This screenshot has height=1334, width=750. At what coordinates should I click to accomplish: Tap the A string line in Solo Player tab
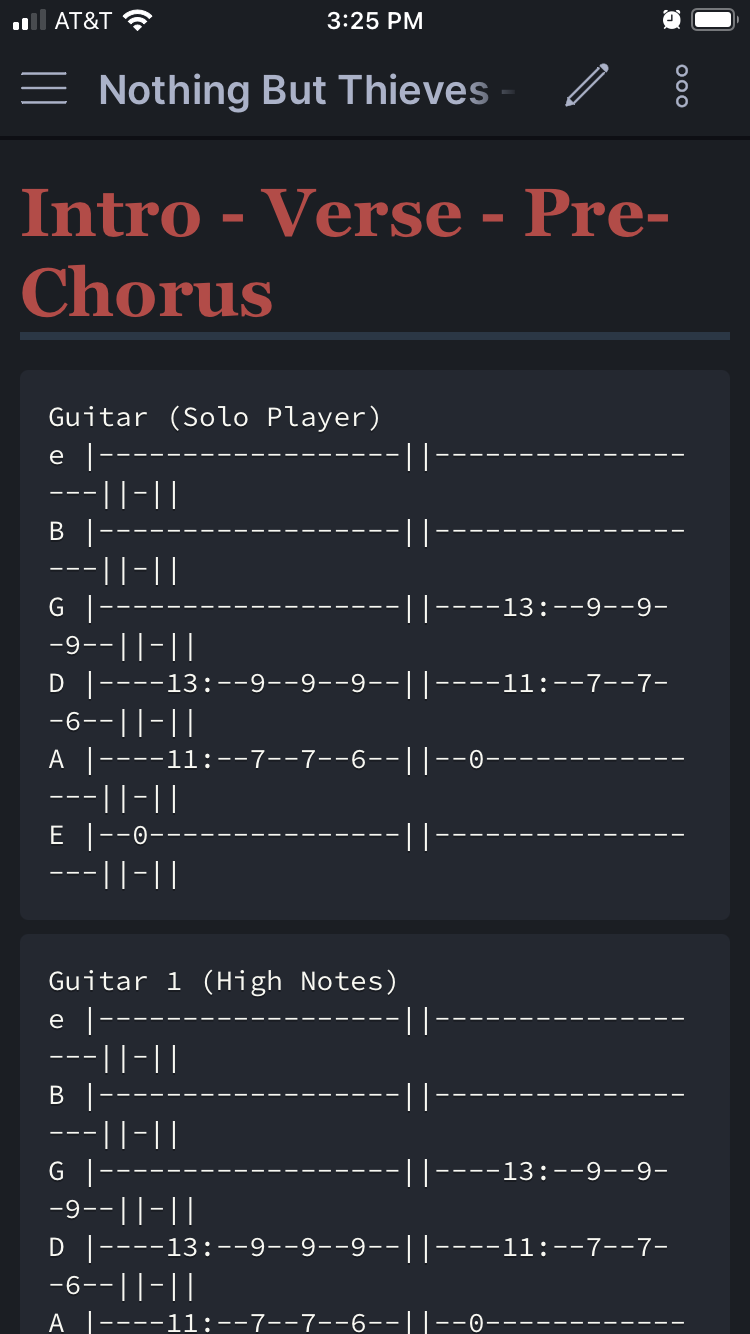(367, 778)
